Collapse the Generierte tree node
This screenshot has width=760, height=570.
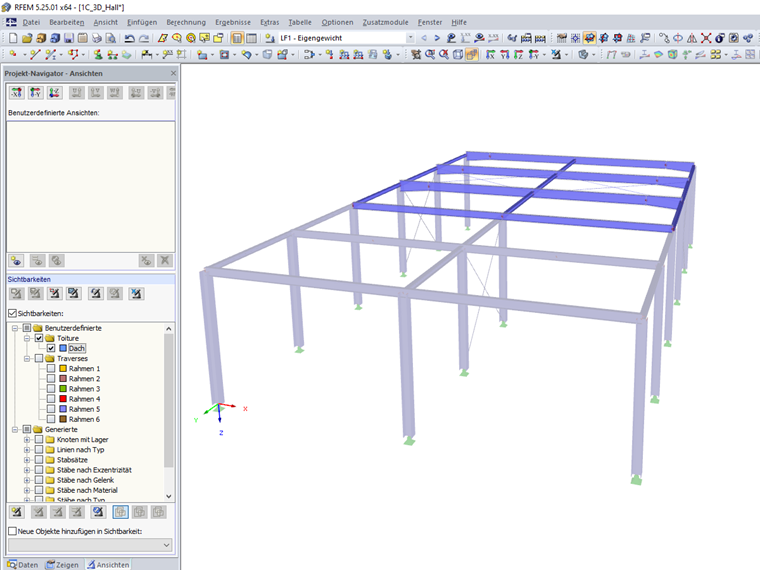(x=15, y=429)
